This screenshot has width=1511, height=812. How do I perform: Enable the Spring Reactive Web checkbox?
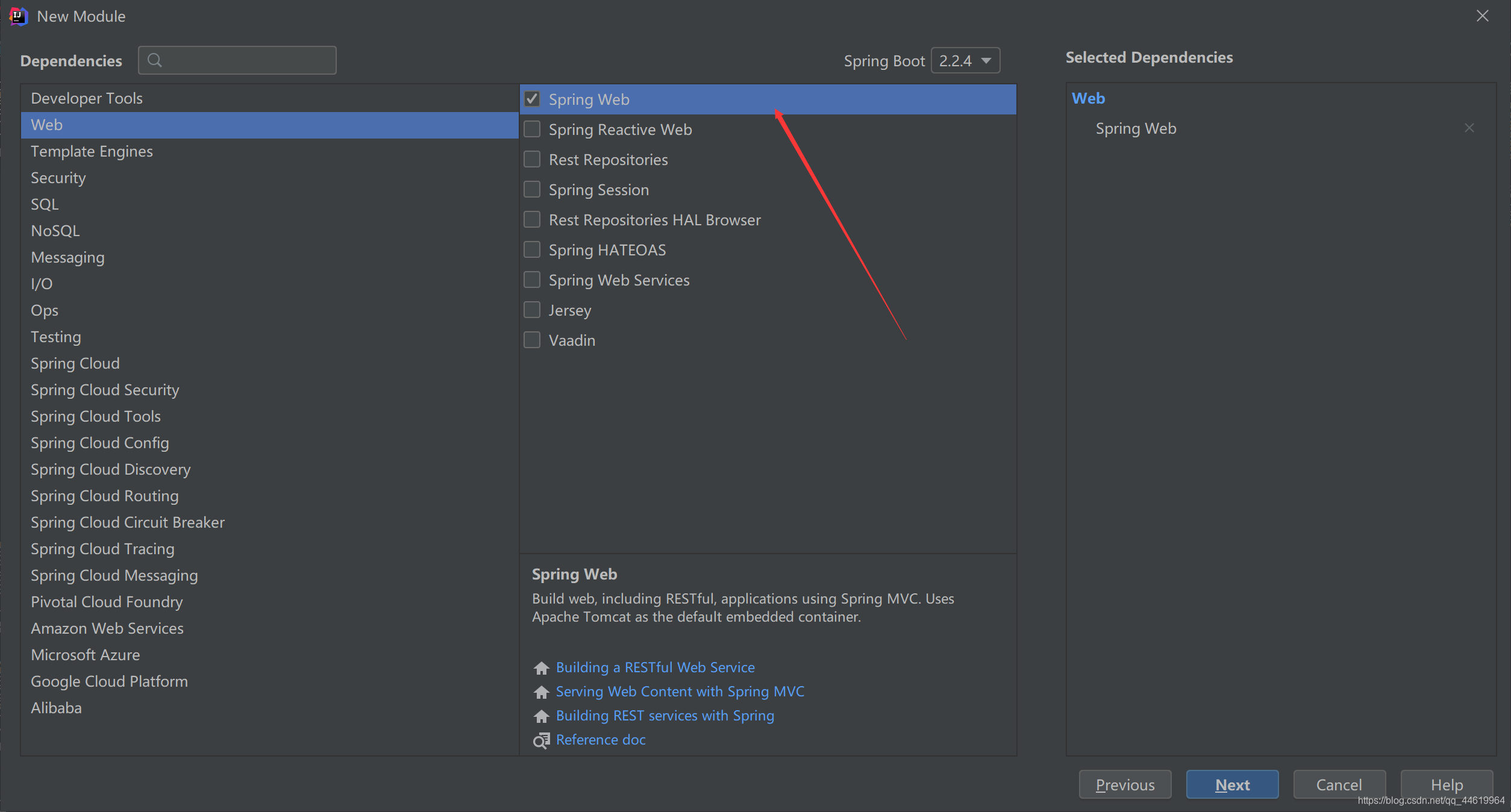532,129
